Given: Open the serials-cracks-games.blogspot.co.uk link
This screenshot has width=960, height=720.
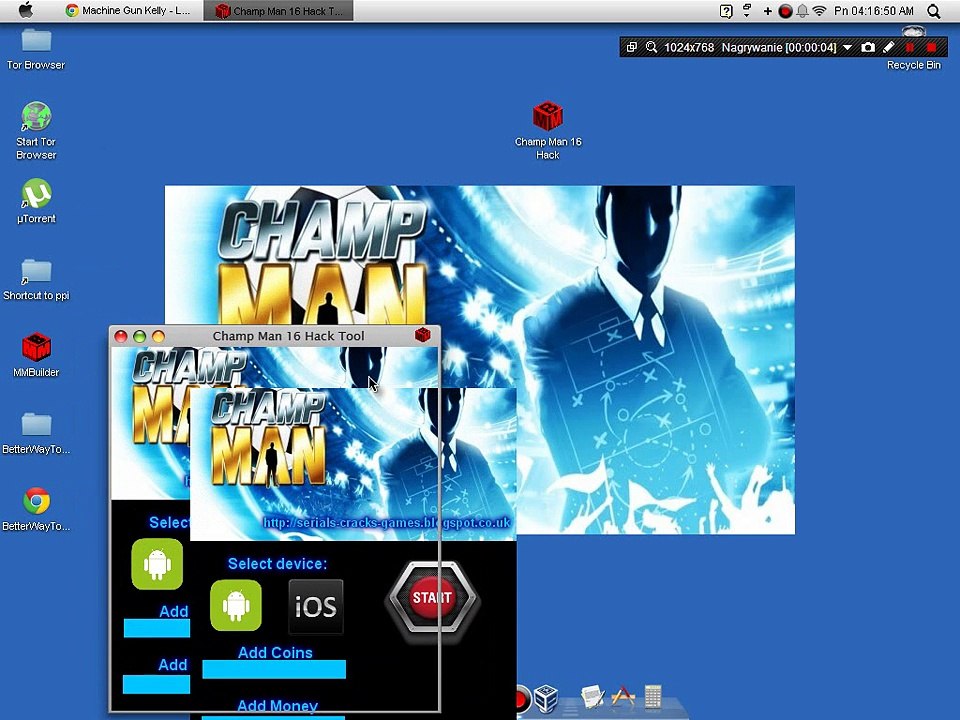Looking at the screenshot, I should (x=386, y=523).
